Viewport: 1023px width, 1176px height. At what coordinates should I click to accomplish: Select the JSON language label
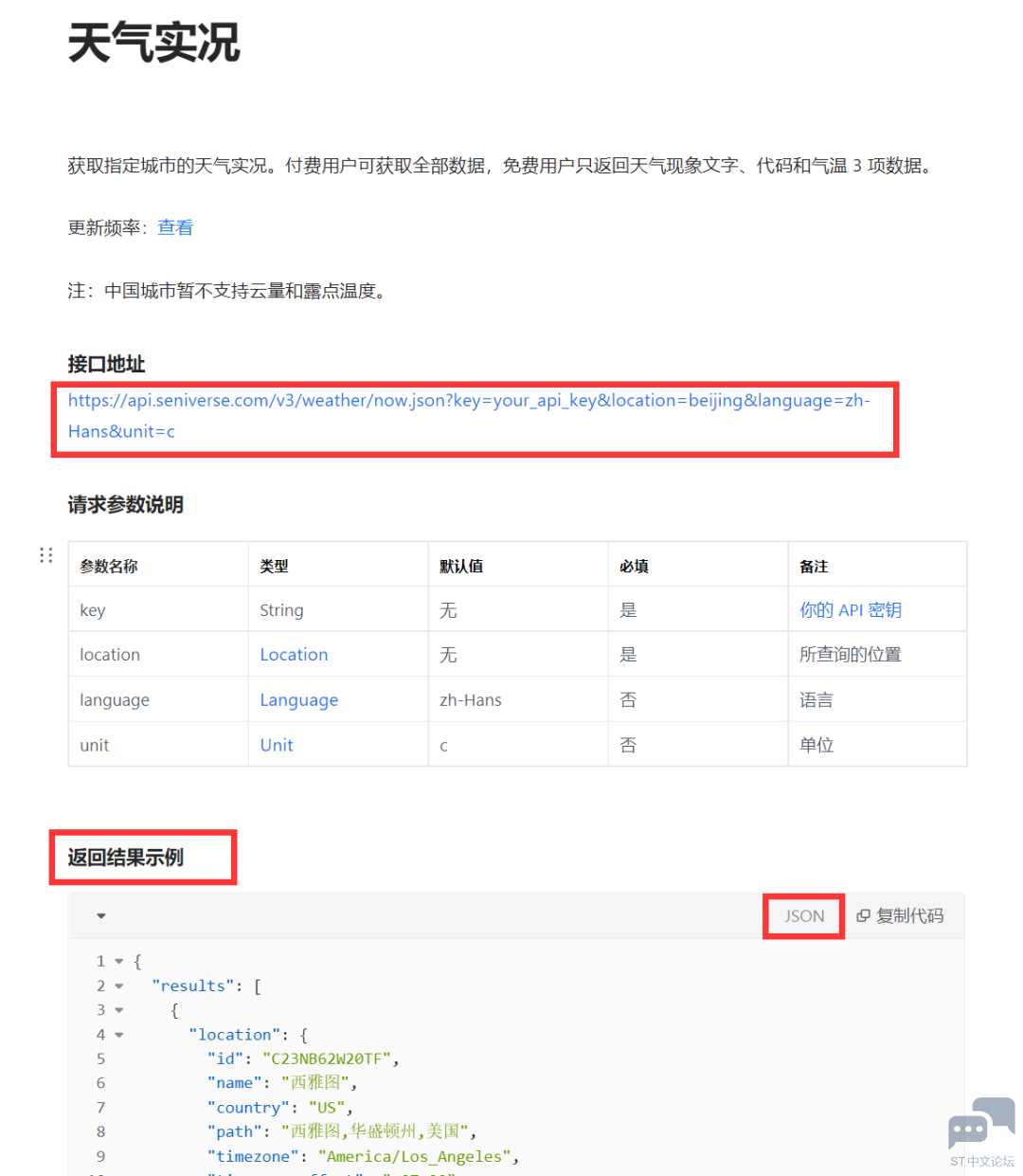coord(804,916)
